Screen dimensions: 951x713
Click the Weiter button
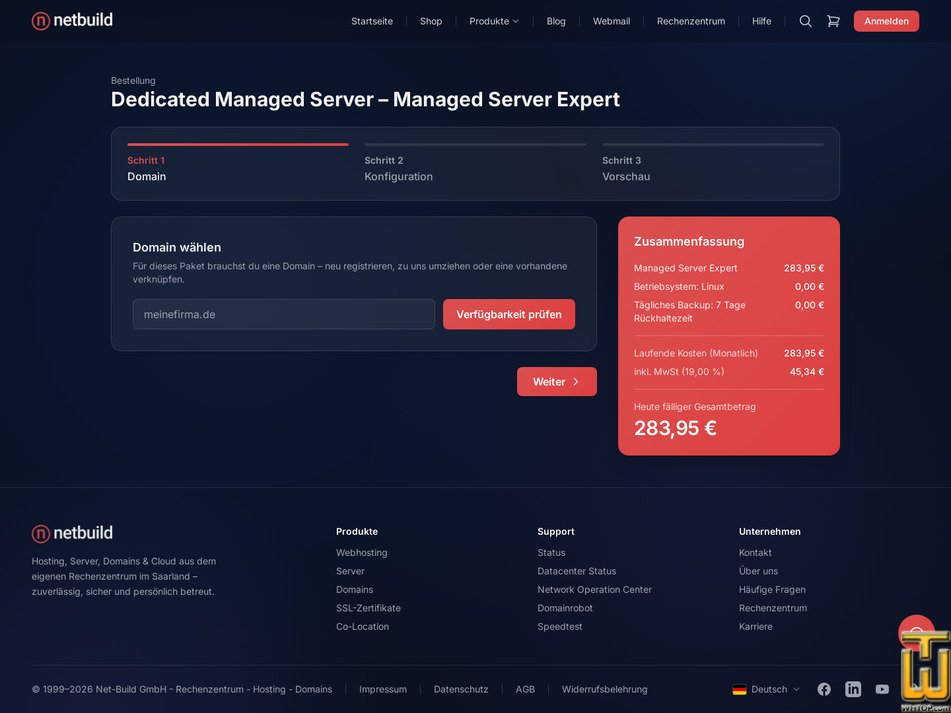[x=557, y=381]
